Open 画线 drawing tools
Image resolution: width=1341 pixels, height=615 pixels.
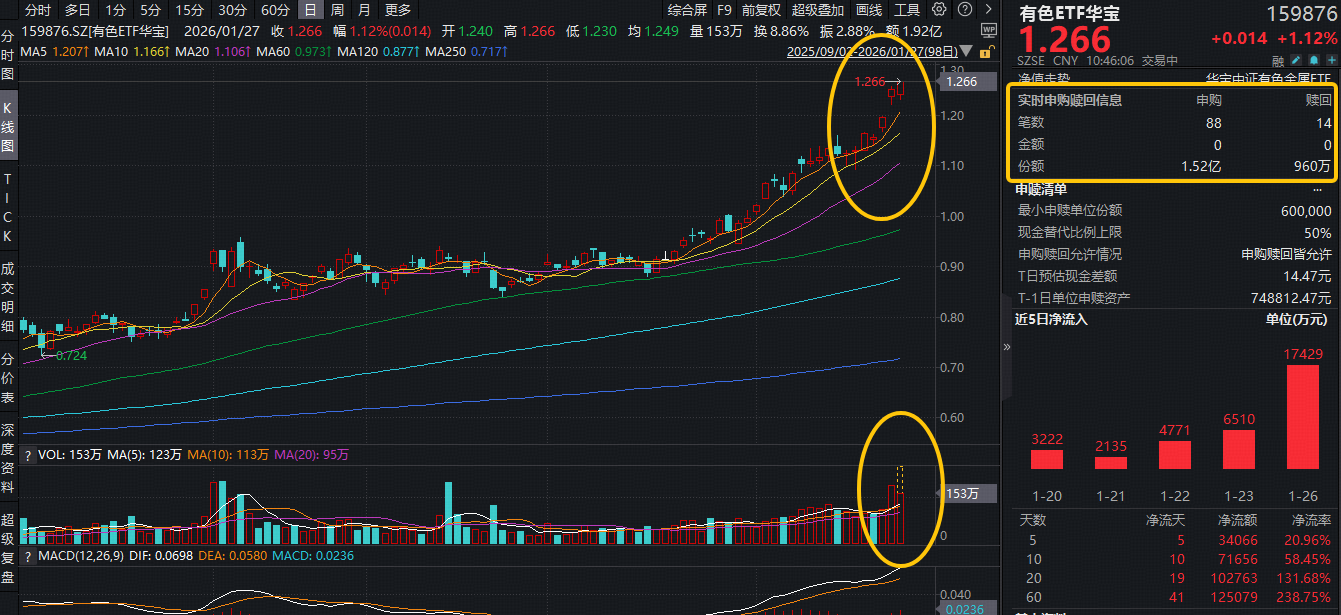869,10
